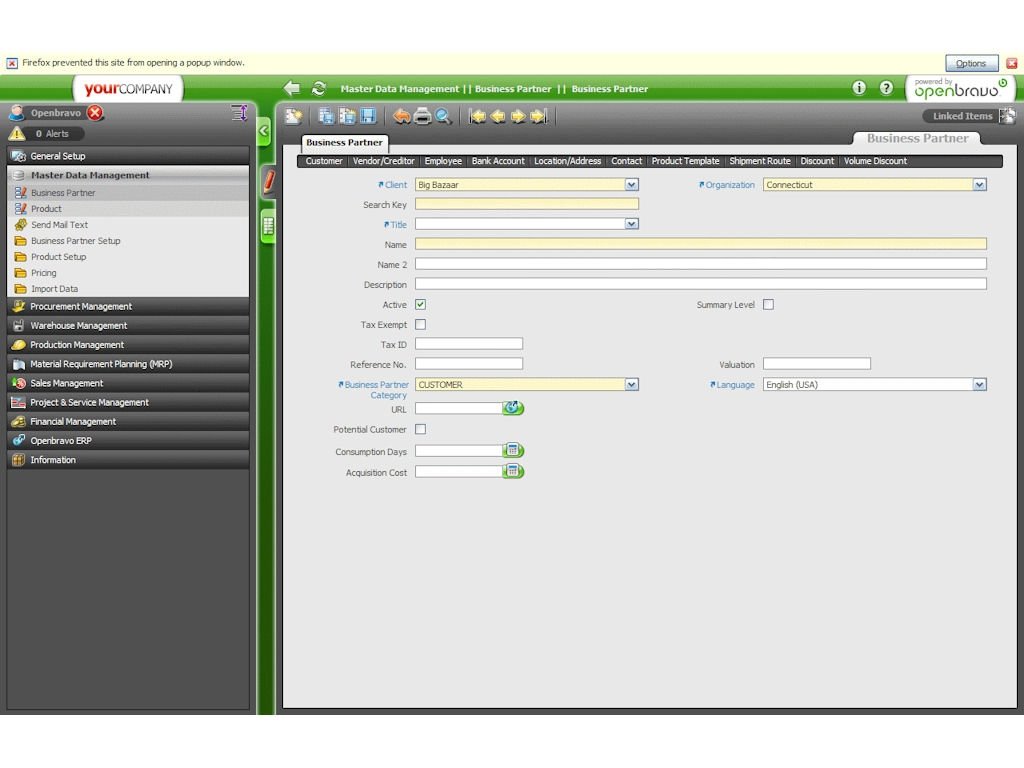The width and height of the screenshot is (1024, 768).
Task: Expand the Sales Management section
Action: (x=128, y=383)
